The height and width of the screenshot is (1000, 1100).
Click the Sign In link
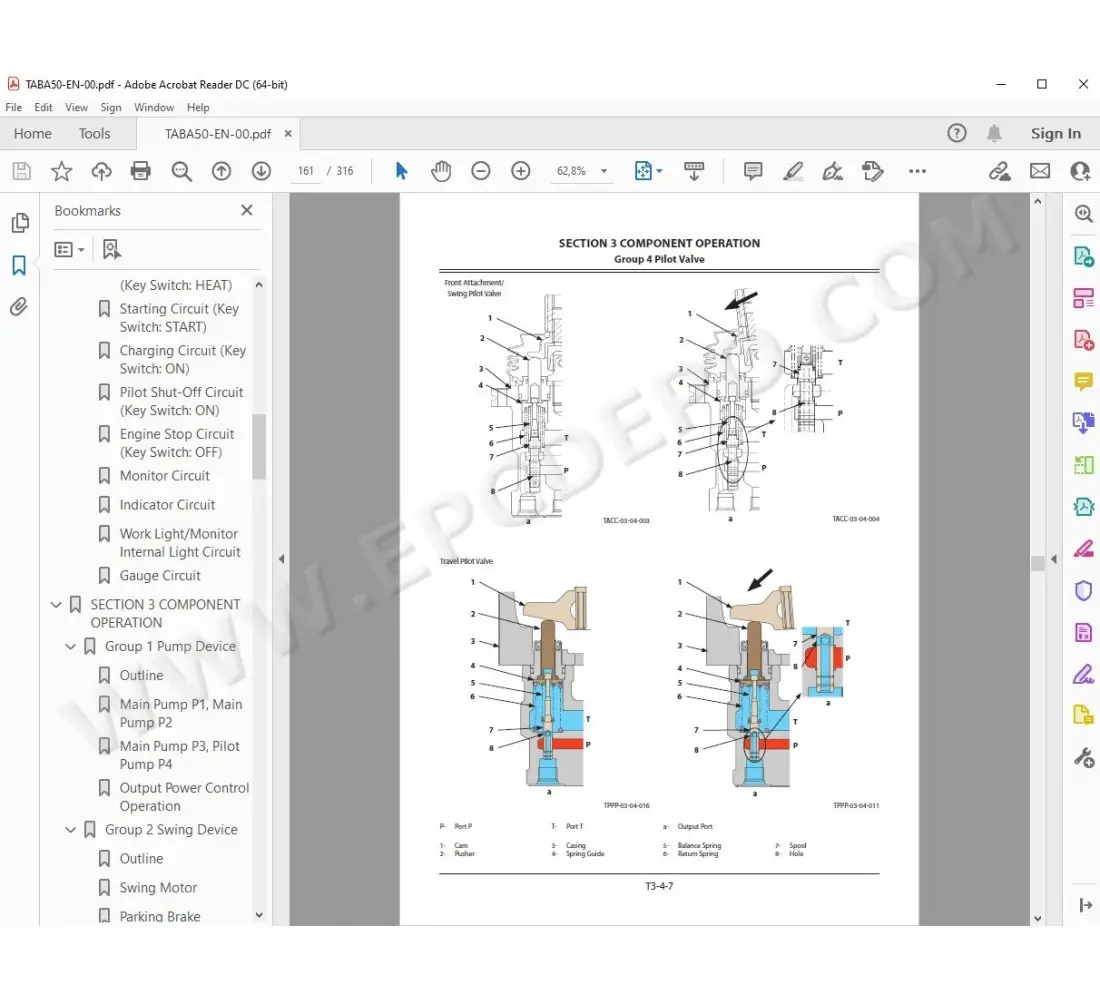[1055, 133]
